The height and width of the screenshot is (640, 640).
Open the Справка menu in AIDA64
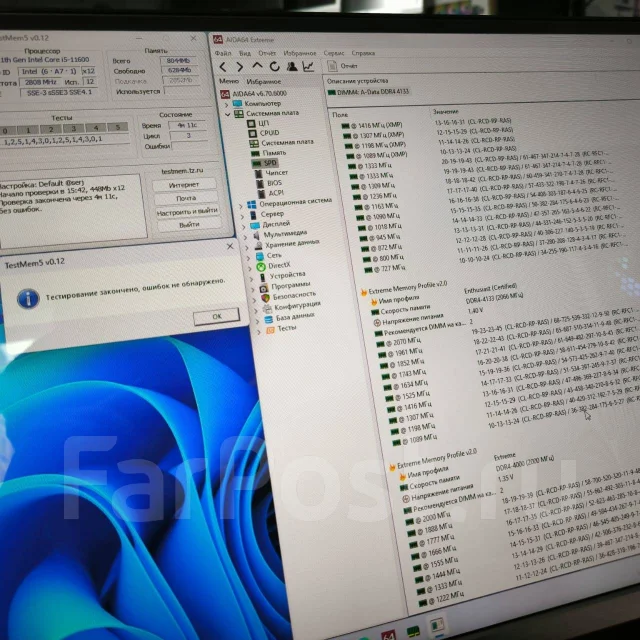pos(363,53)
